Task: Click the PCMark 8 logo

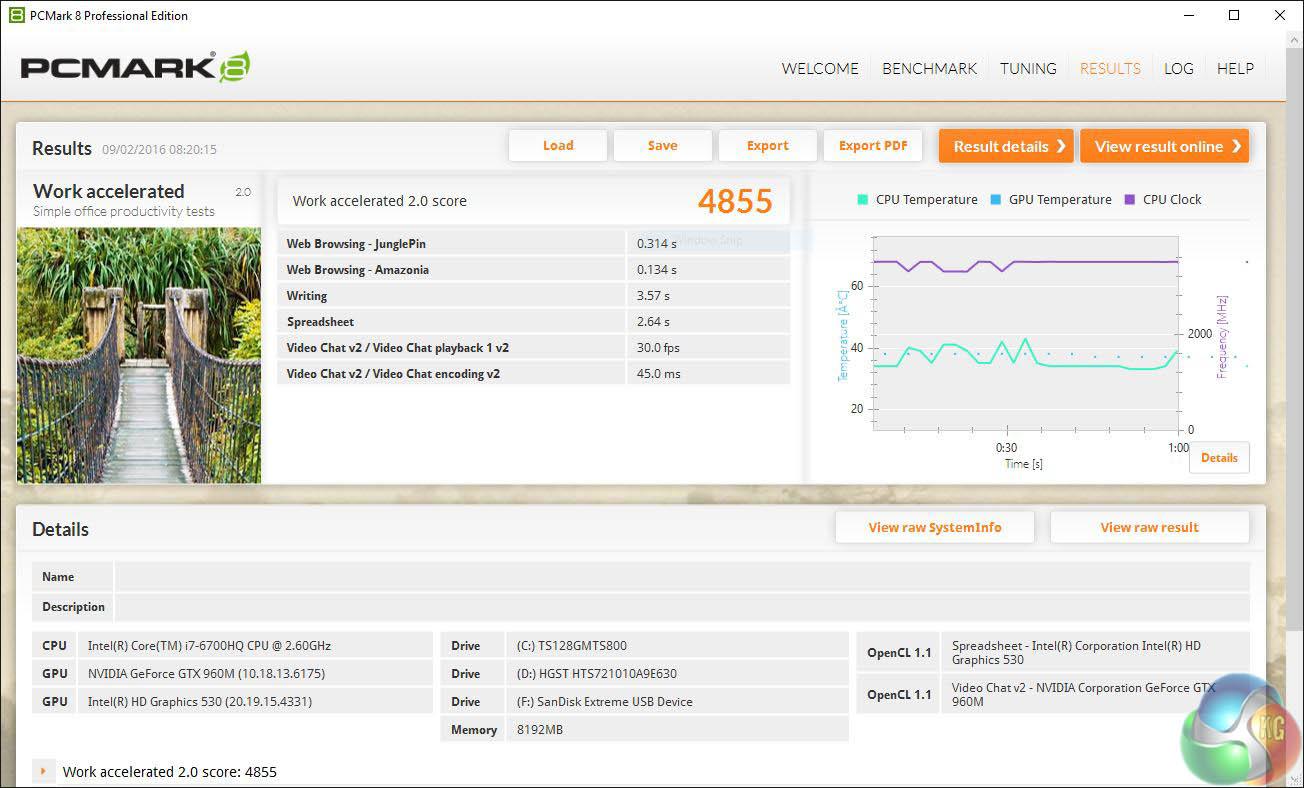Action: click(135, 67)
